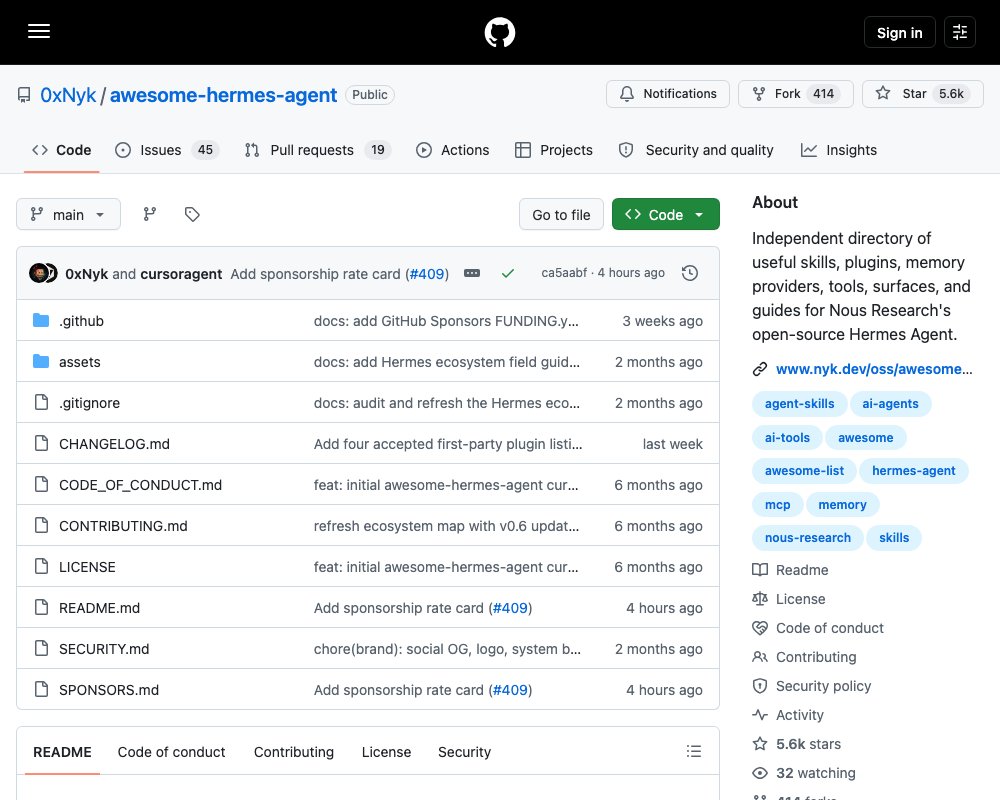The width and height of the screenshot is (1000, 800).
Task: Click the memory topic tag
Action: tap(842, 505)
